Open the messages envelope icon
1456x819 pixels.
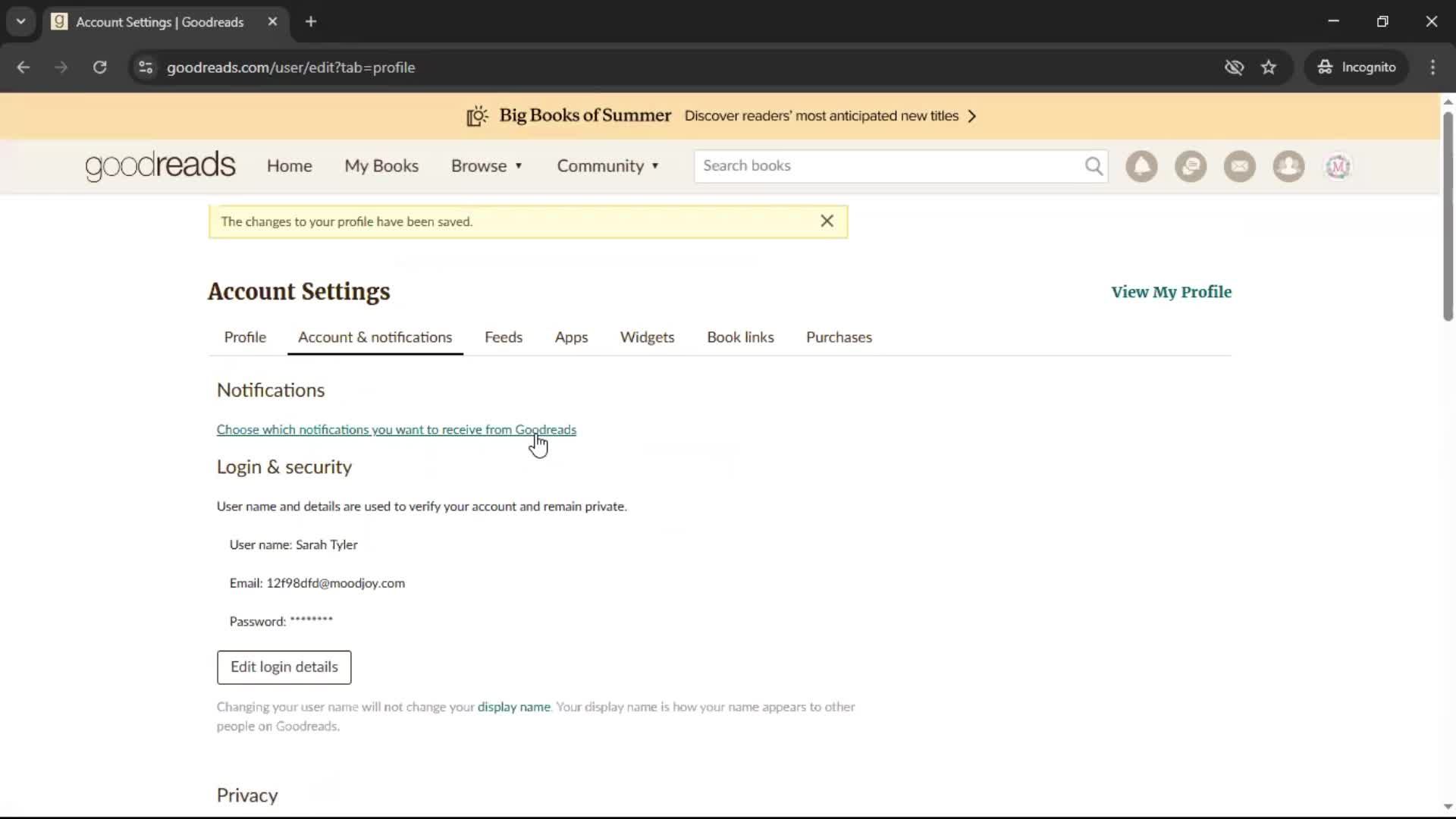(1240, 166)
